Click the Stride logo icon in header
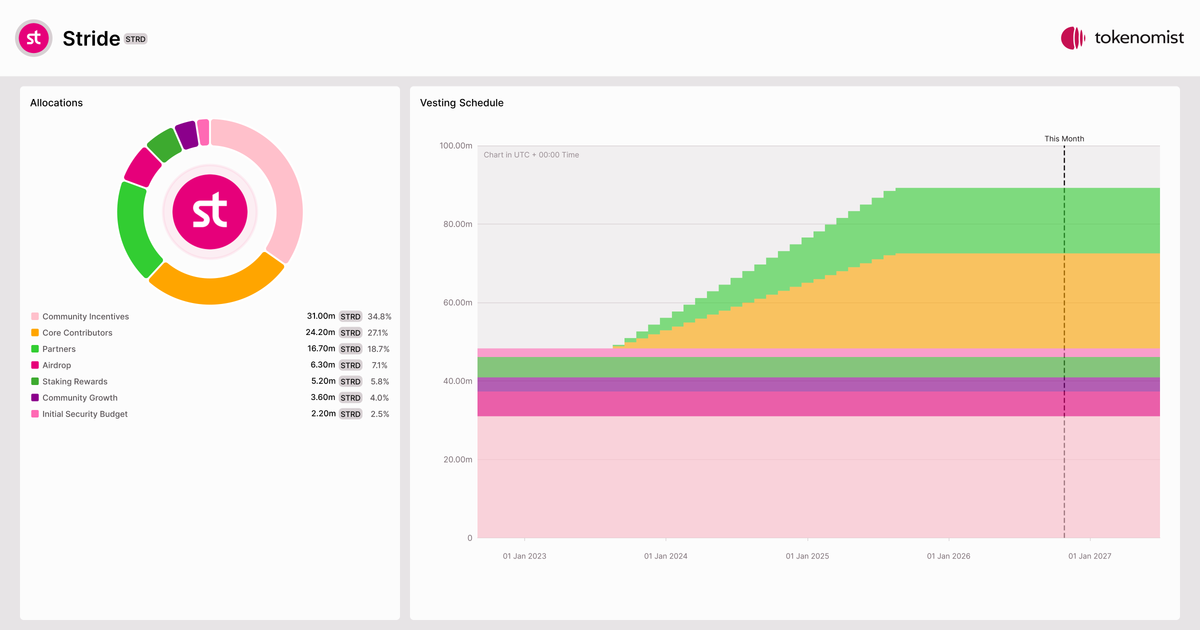The height and width of the screenshot is (630, 1200). [34, 38]
